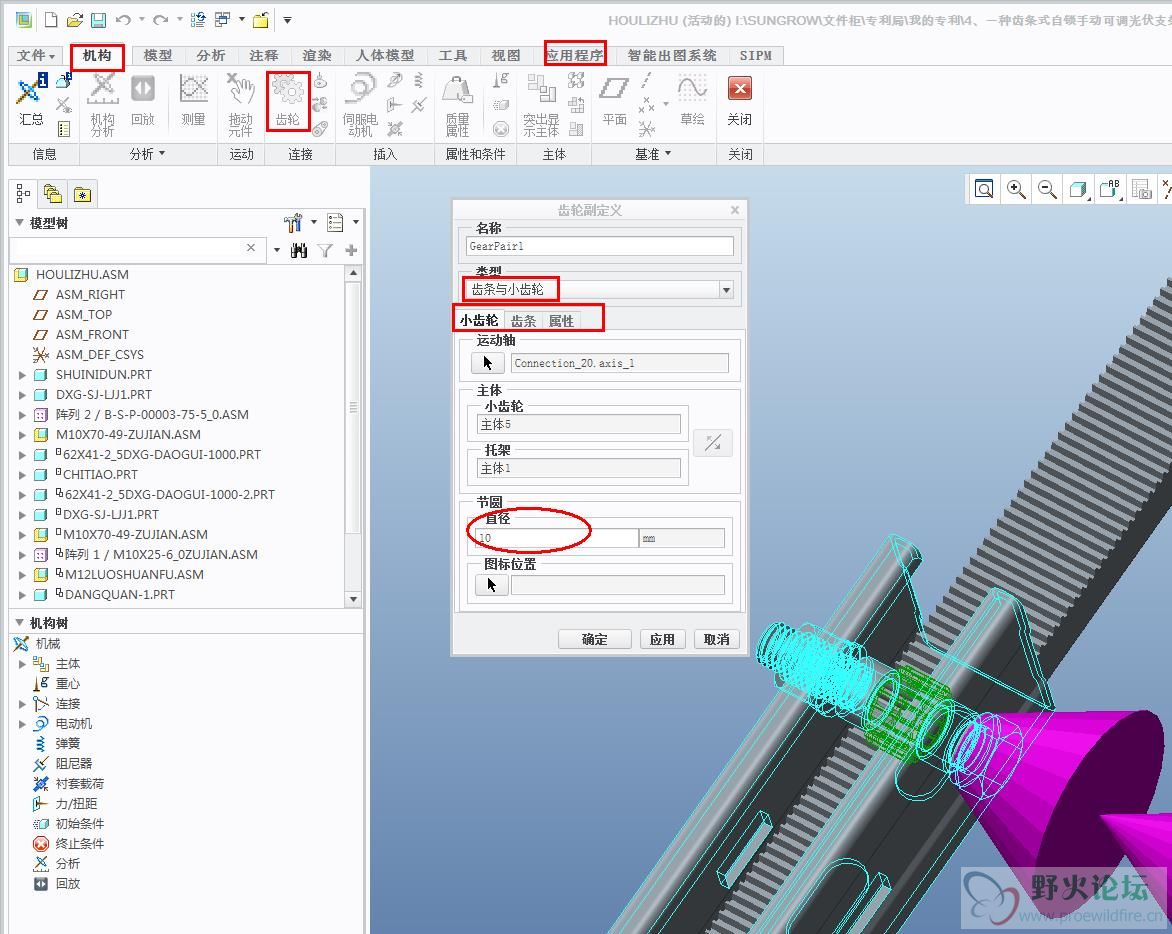The image size is (1172, 934).
Task: Click the zoom in magnifier icon
Action: click(x=1016, y=190)
